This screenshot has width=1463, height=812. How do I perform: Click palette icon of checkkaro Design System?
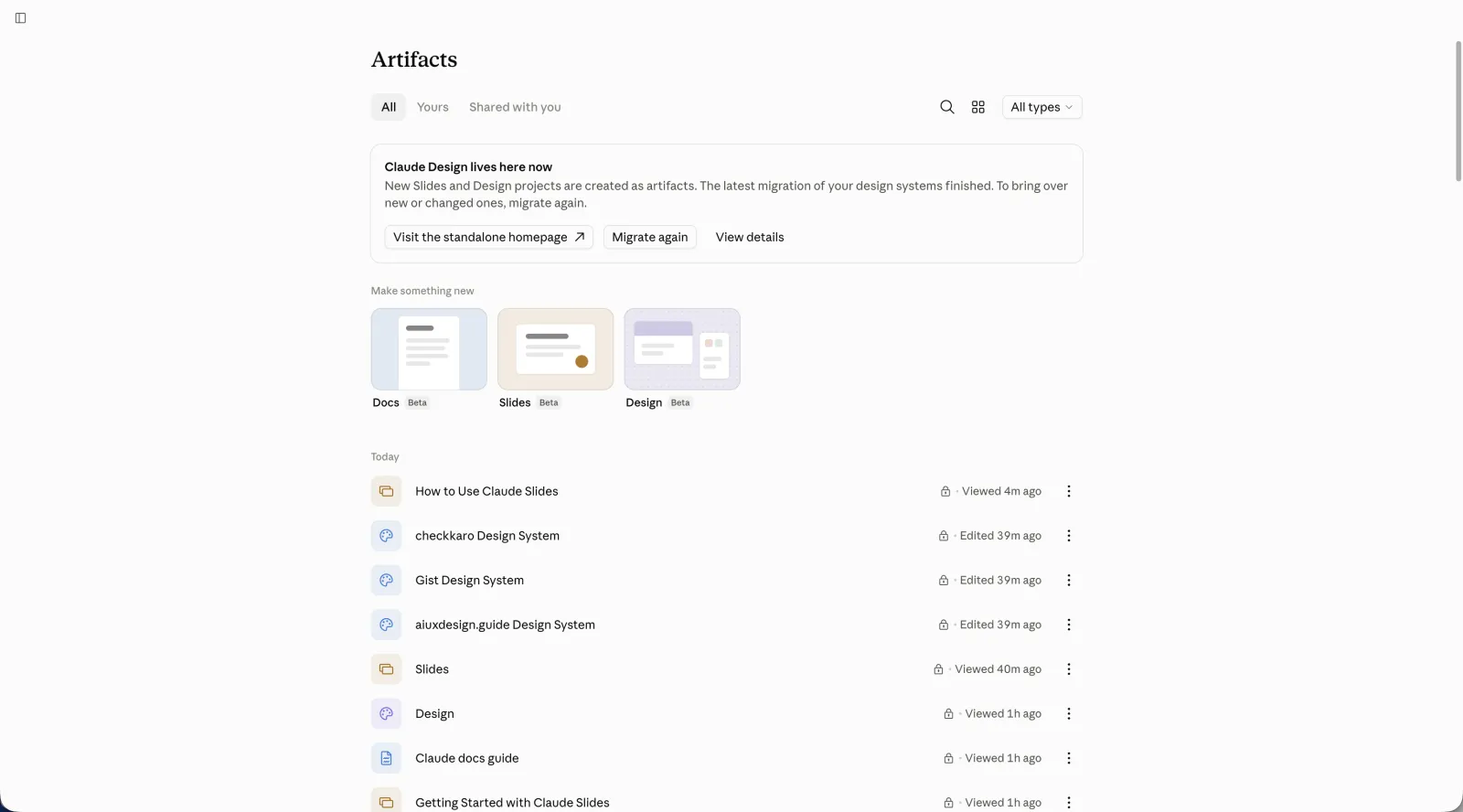coord(386,536)
